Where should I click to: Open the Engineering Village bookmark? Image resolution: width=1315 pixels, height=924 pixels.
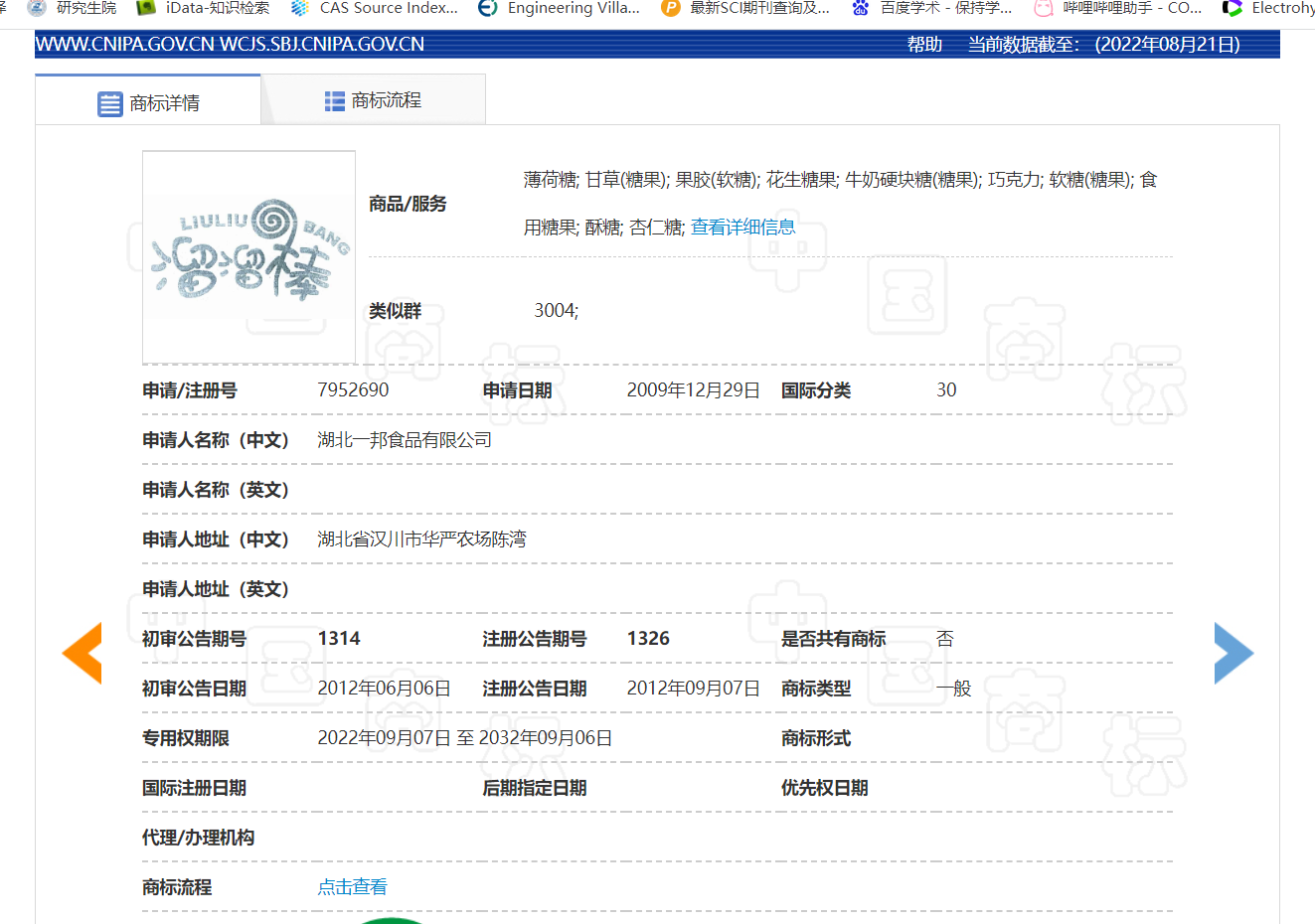click(559, 8)
